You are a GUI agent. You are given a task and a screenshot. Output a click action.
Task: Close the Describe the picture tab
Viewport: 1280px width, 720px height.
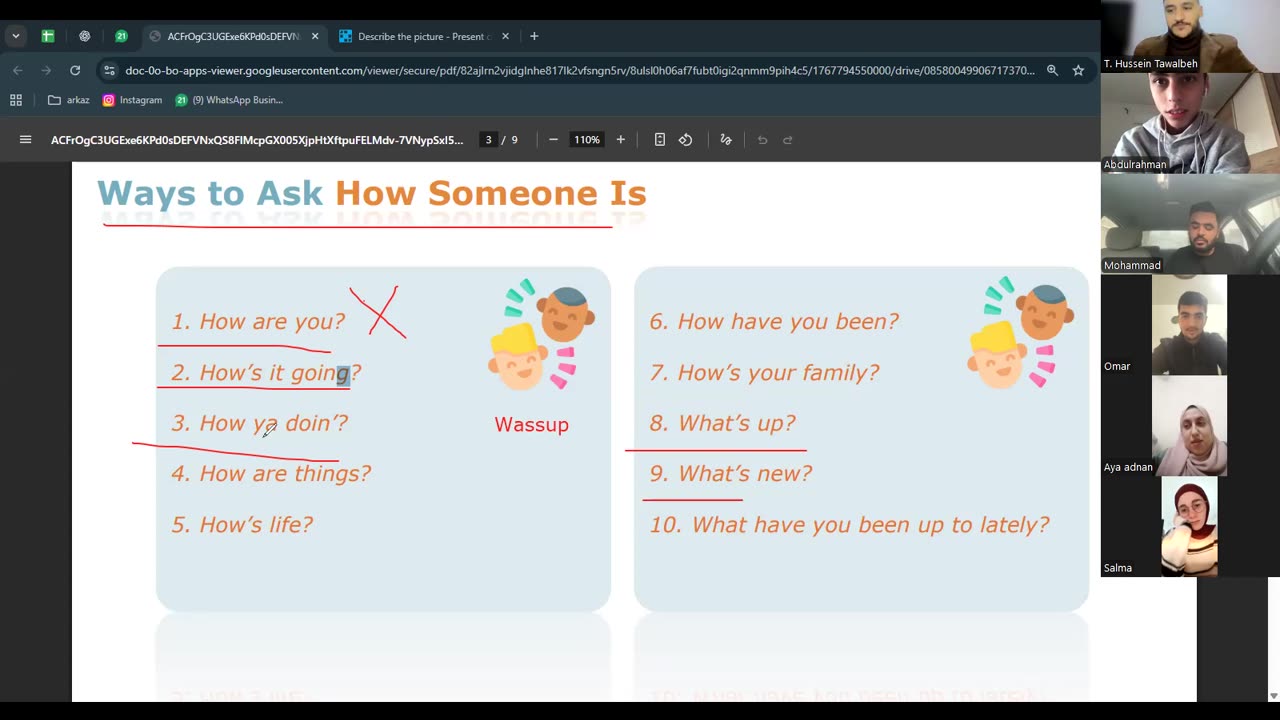point(505,36)
